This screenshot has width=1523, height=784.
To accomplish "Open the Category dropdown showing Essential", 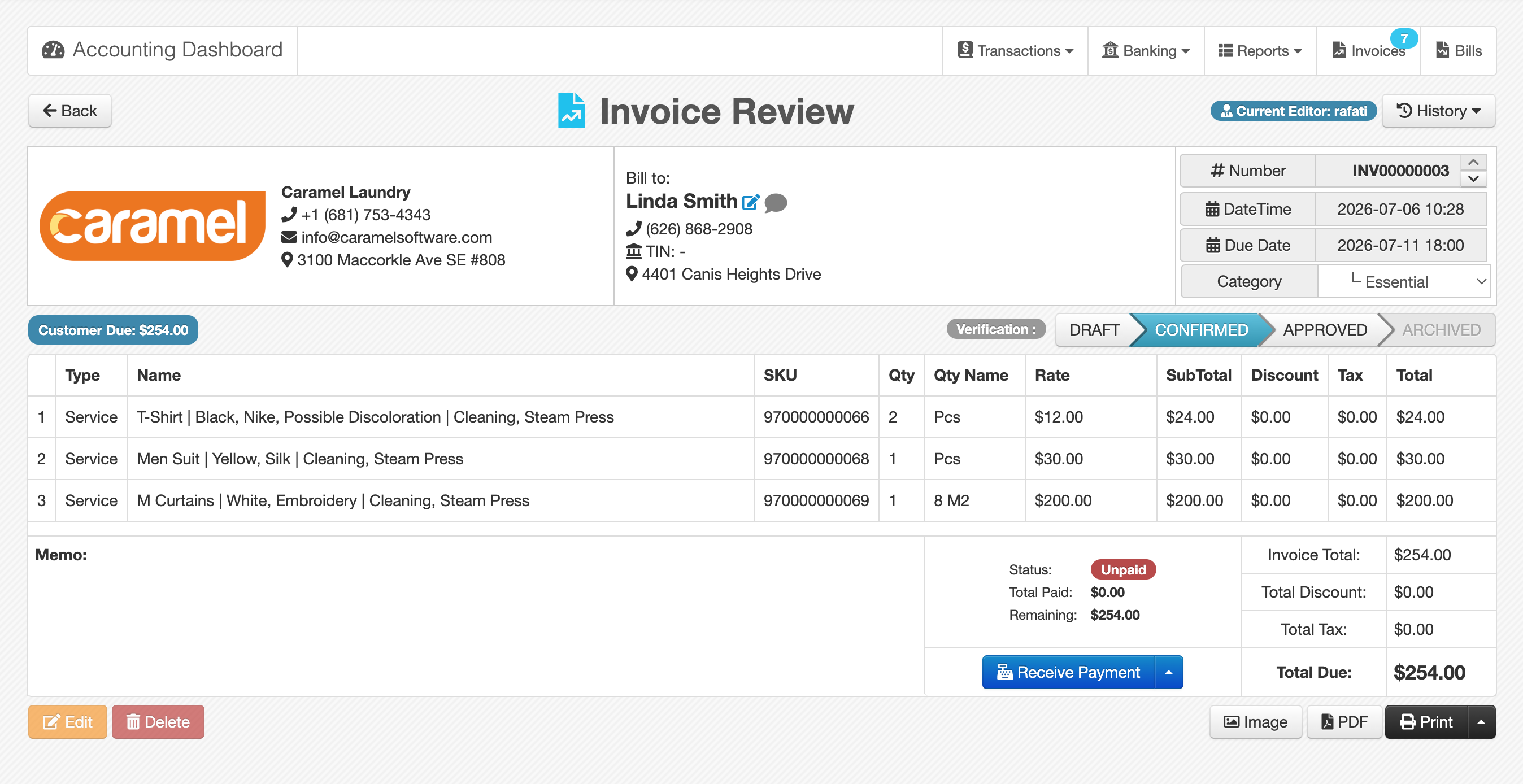I will (1404, 281).
